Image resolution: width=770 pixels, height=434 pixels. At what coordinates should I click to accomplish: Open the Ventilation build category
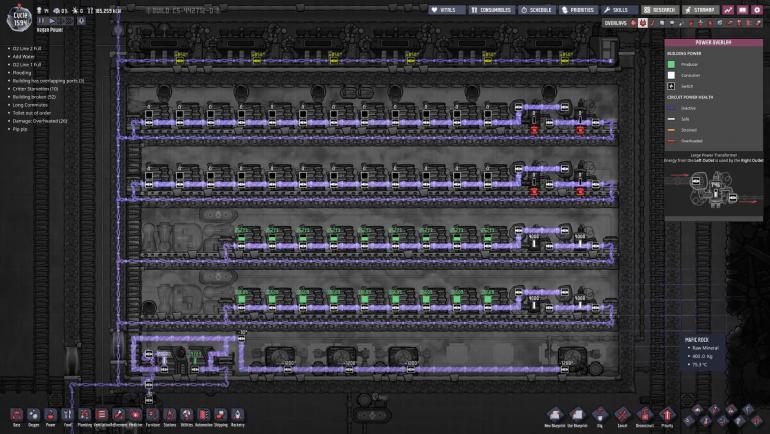[x=102, y=416]
